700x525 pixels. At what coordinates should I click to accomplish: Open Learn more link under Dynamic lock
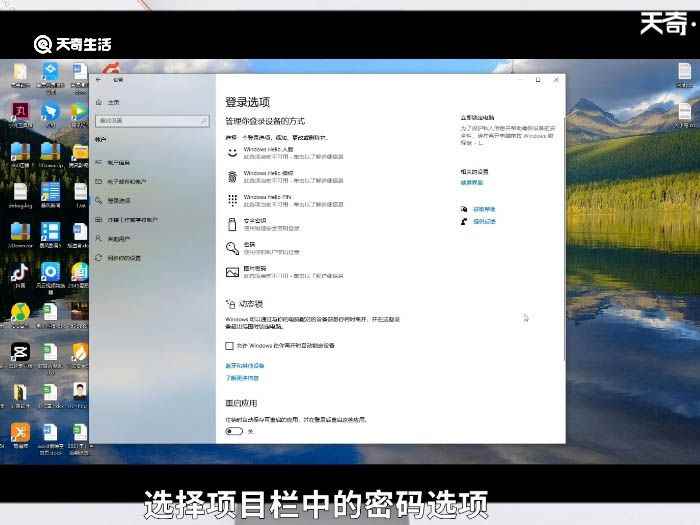tap(242, 378)
